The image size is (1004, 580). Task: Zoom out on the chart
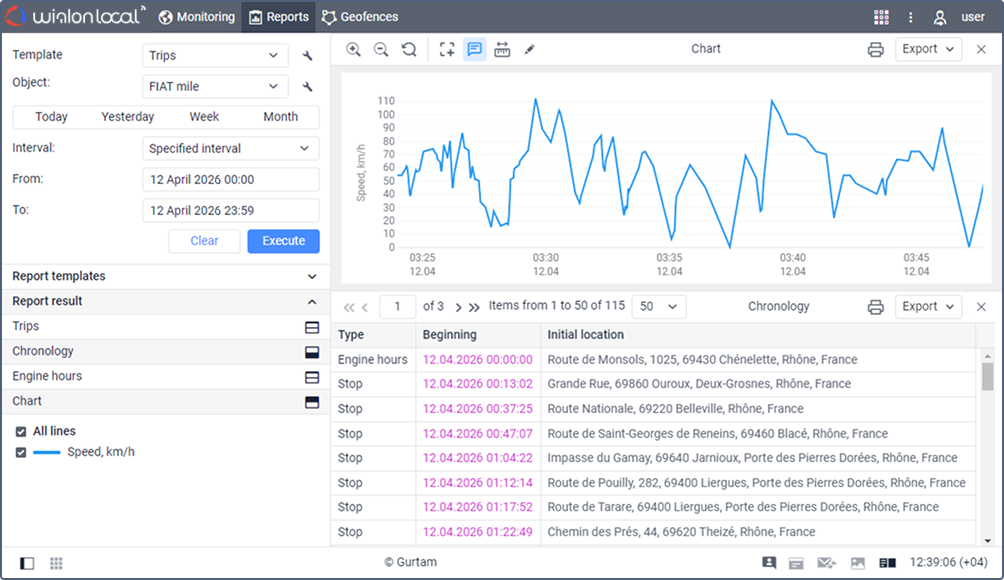tap(381, 49)
